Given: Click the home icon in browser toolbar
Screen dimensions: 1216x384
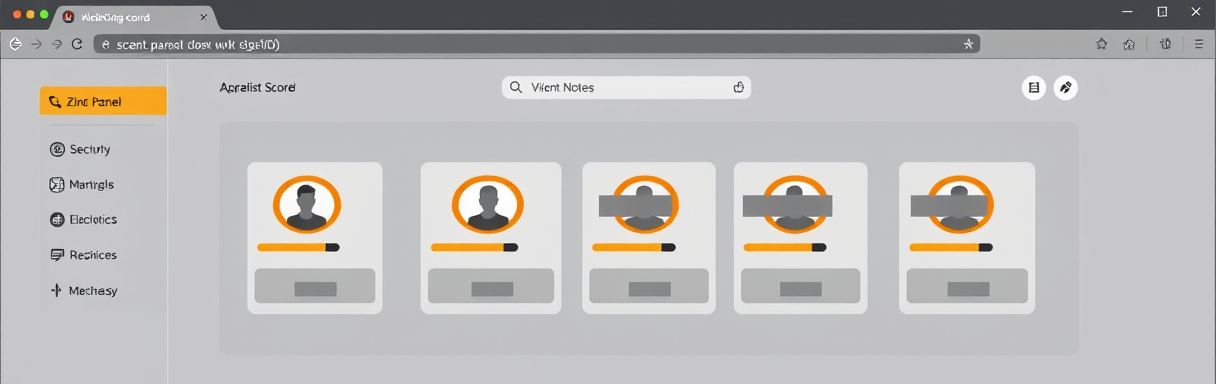Looking at the screenshot, I should coord(1129,44).
